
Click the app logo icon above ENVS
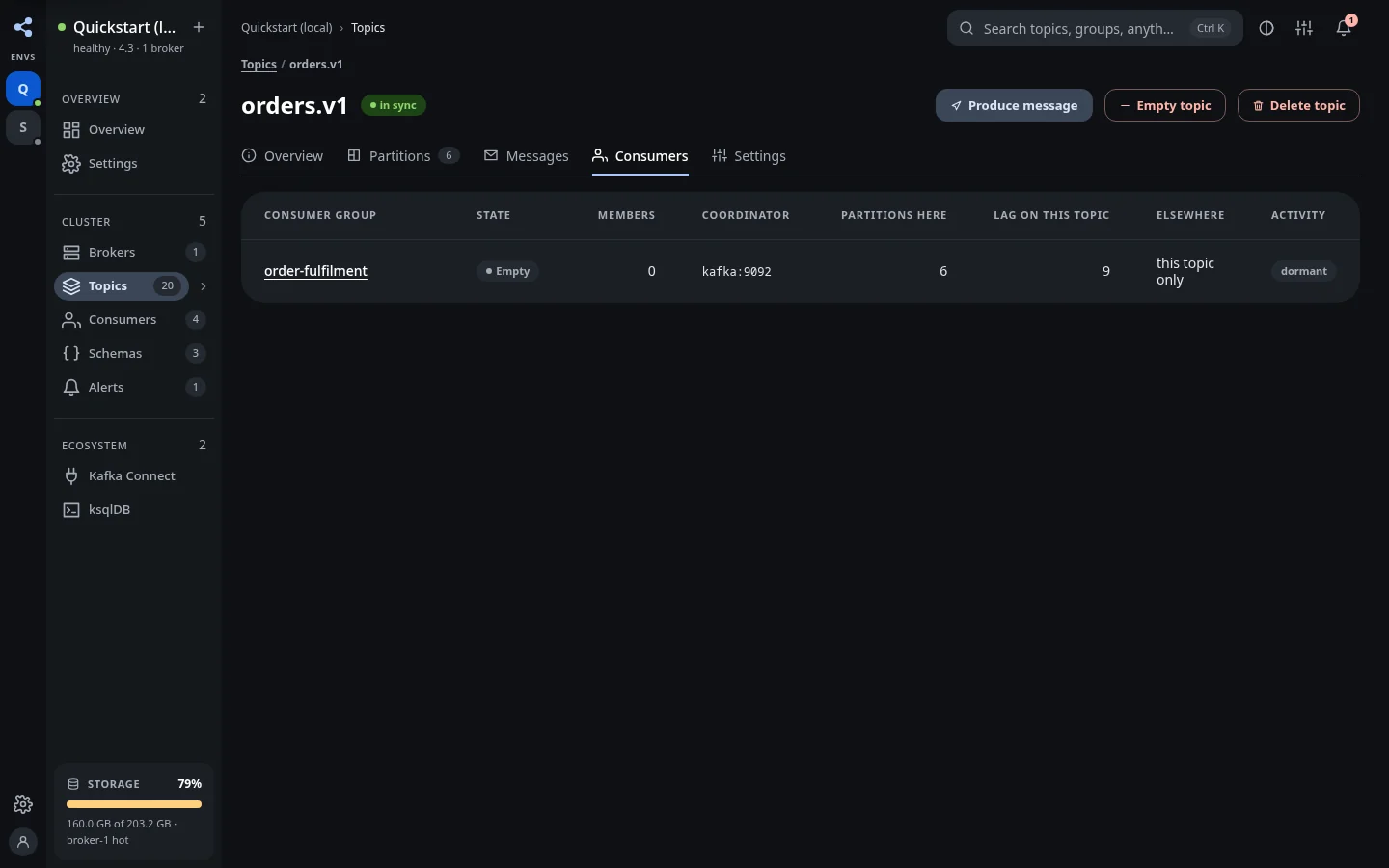(x=23, y=27)
